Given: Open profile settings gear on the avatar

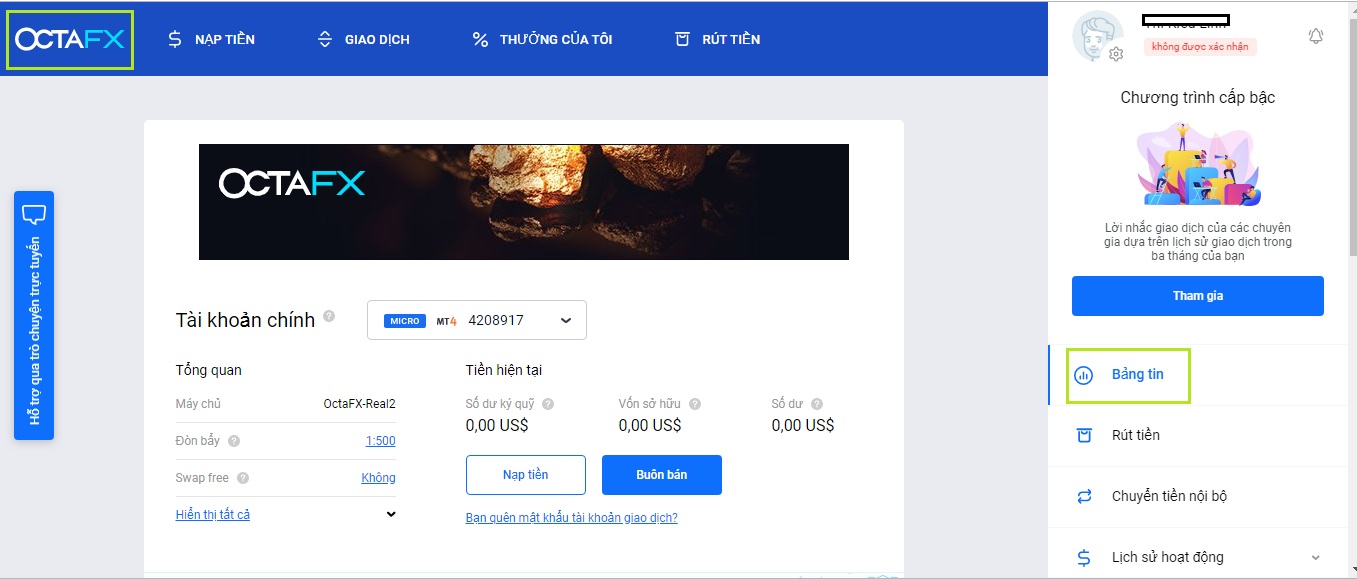Looking at the screenshot, I should [1117, 54].
